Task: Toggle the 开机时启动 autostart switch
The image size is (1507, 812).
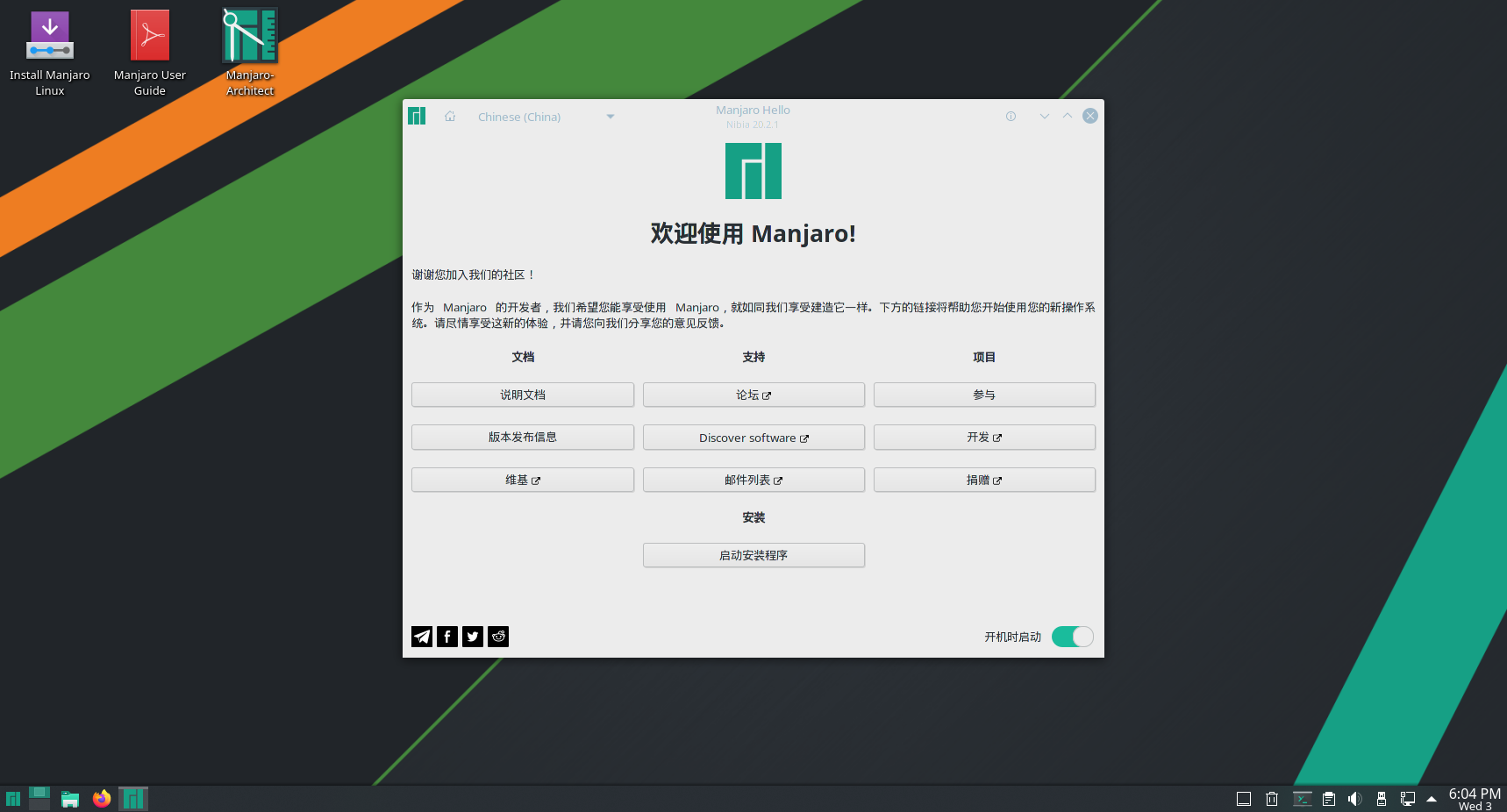Action: [1073, 637]
